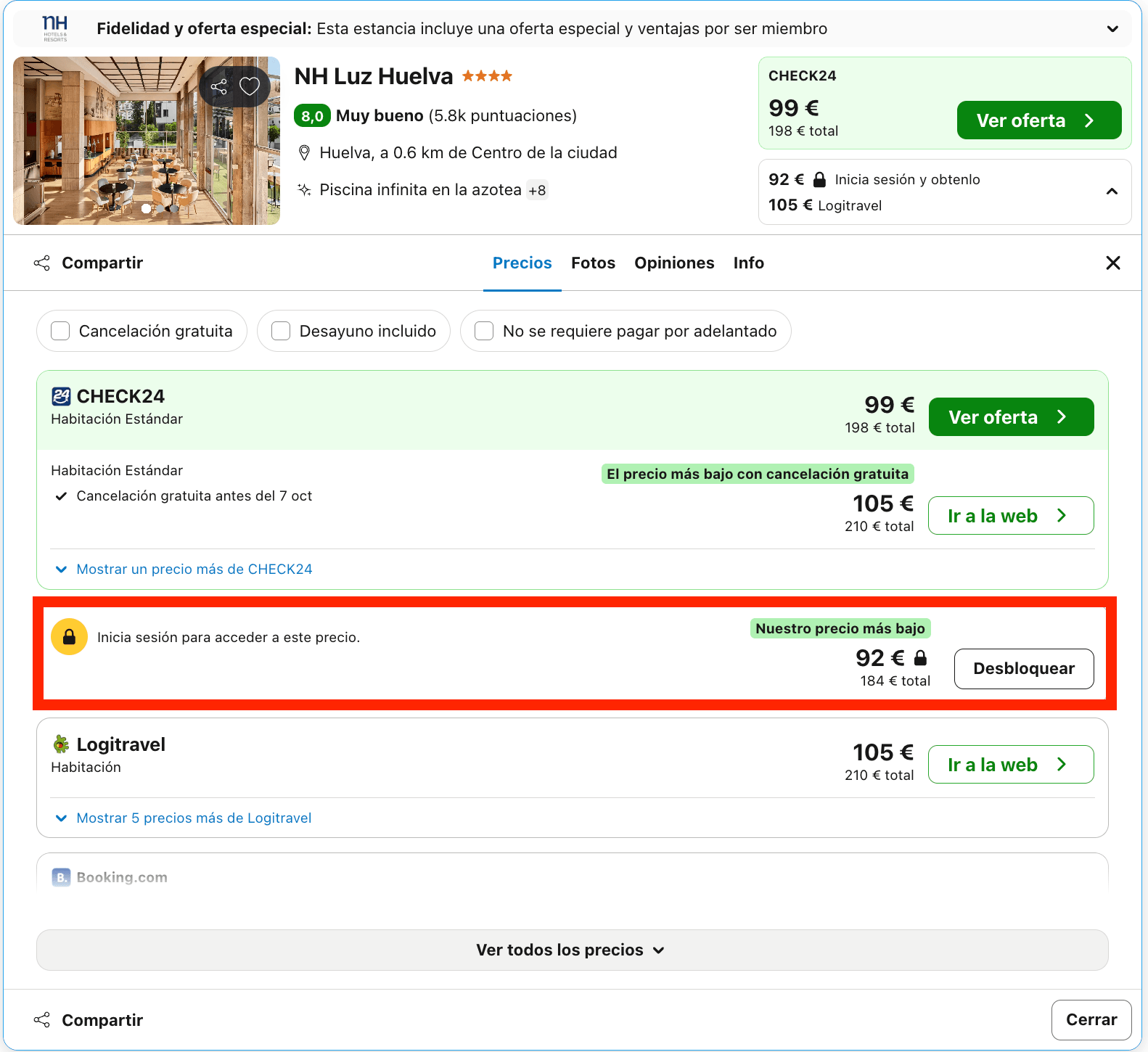The image size is (1148, 1052).
Task: Click the first photo carousel dot
Action: [147, 208]
